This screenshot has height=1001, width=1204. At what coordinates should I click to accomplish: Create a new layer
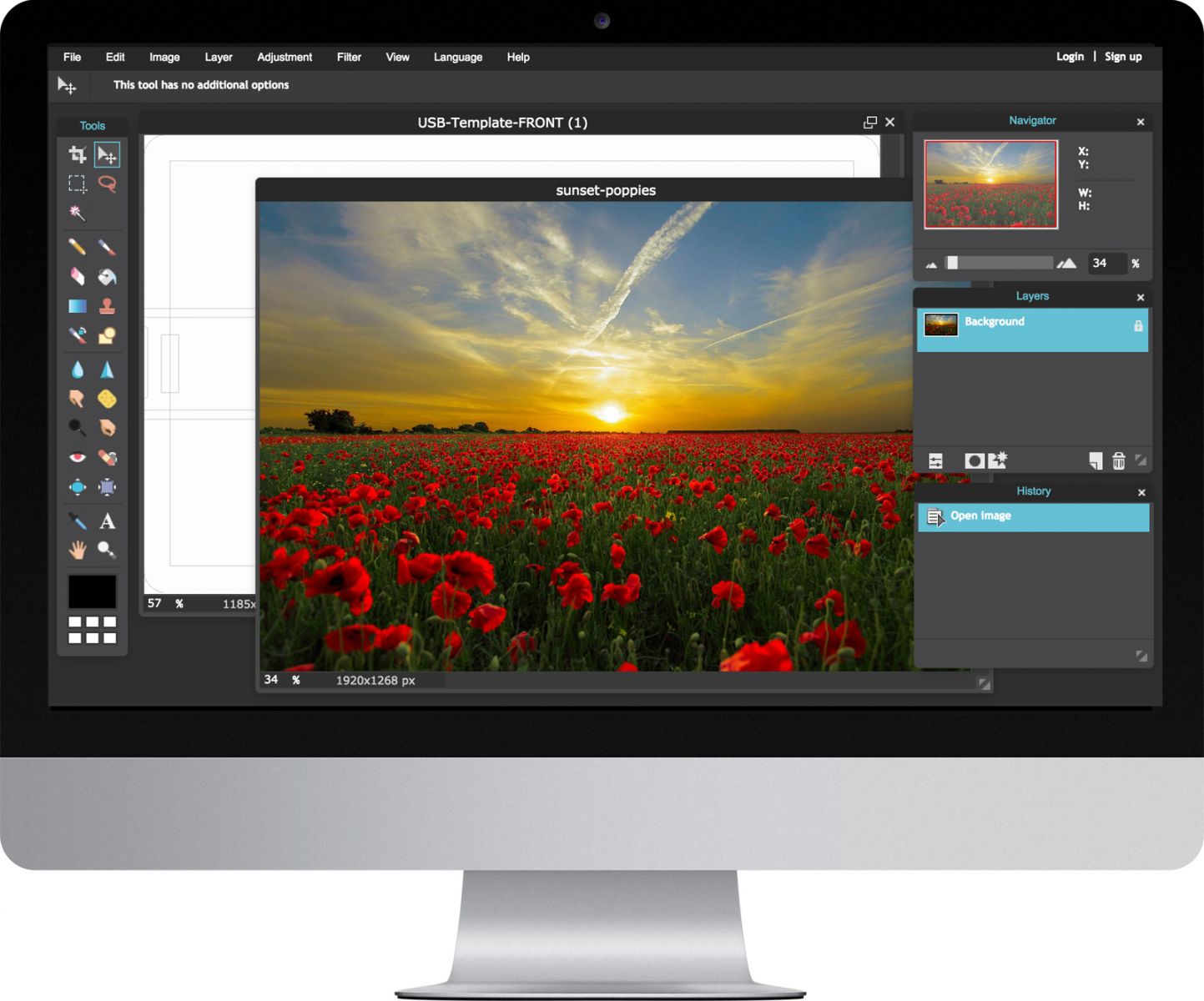(x=1096, y=460)
